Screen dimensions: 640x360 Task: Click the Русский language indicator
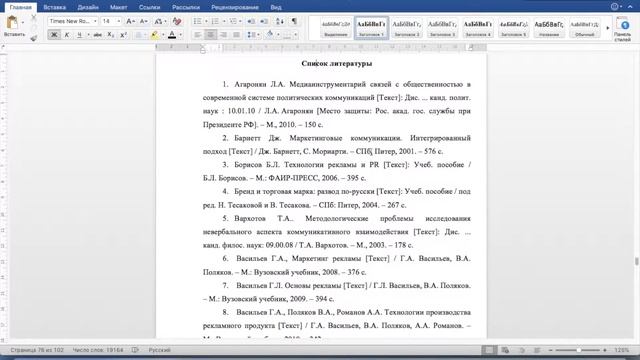click(160, 350)
